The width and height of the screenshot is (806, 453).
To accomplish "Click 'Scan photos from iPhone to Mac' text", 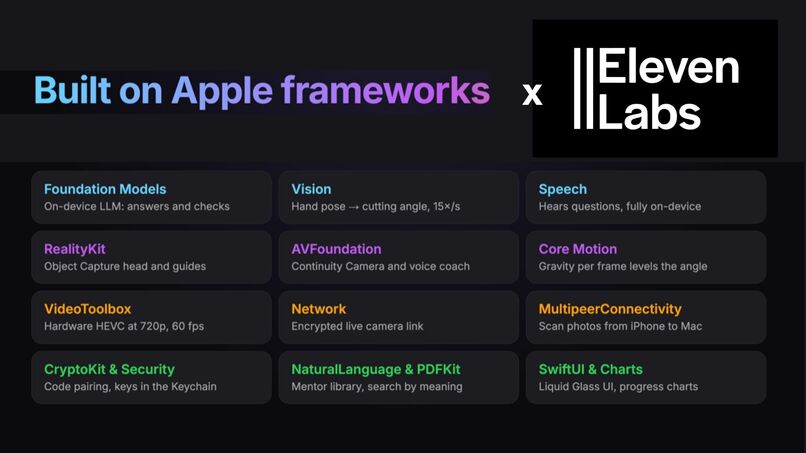I will tap(620, 326).
